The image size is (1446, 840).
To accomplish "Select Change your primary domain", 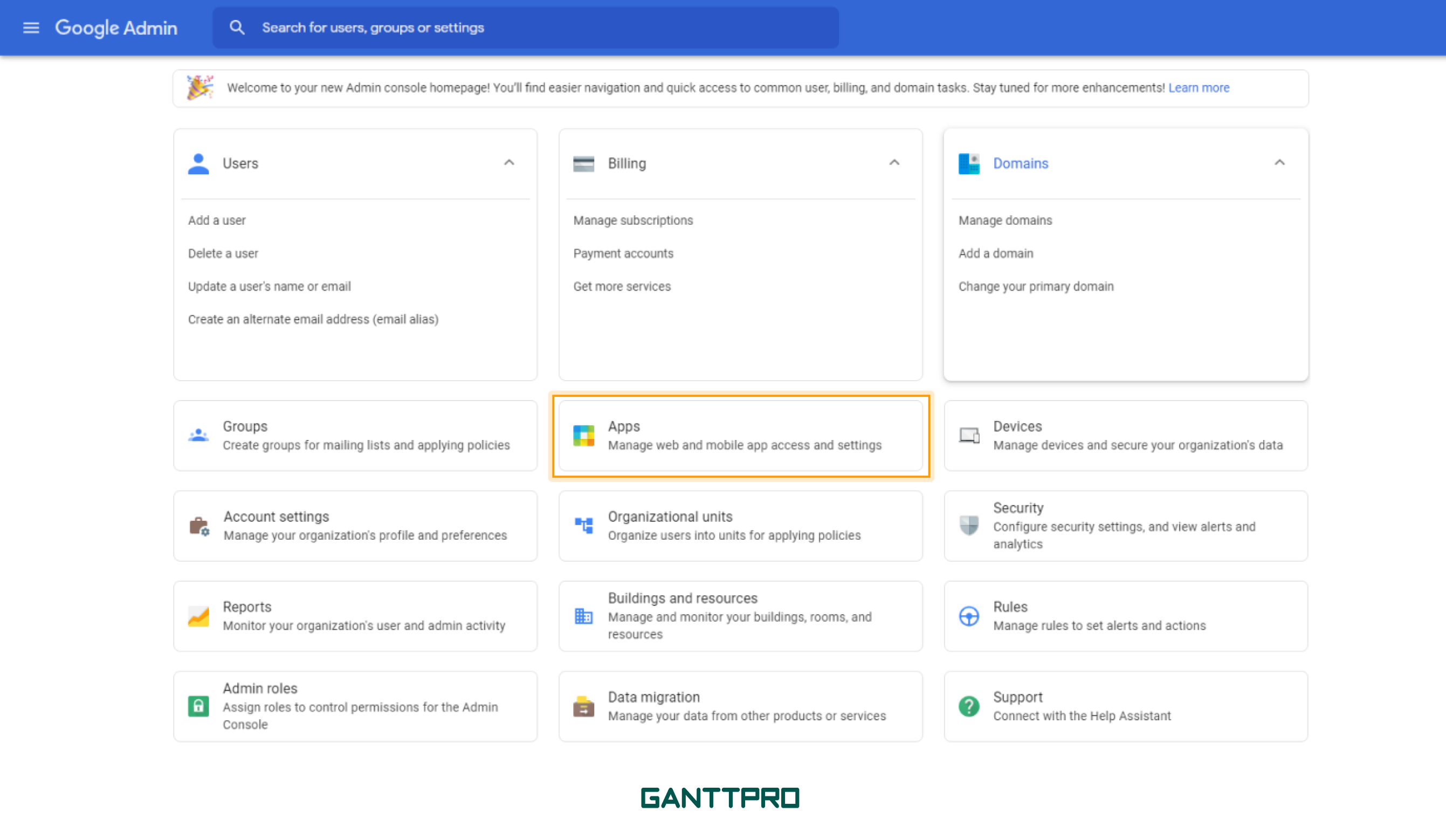I will 1036,286.
